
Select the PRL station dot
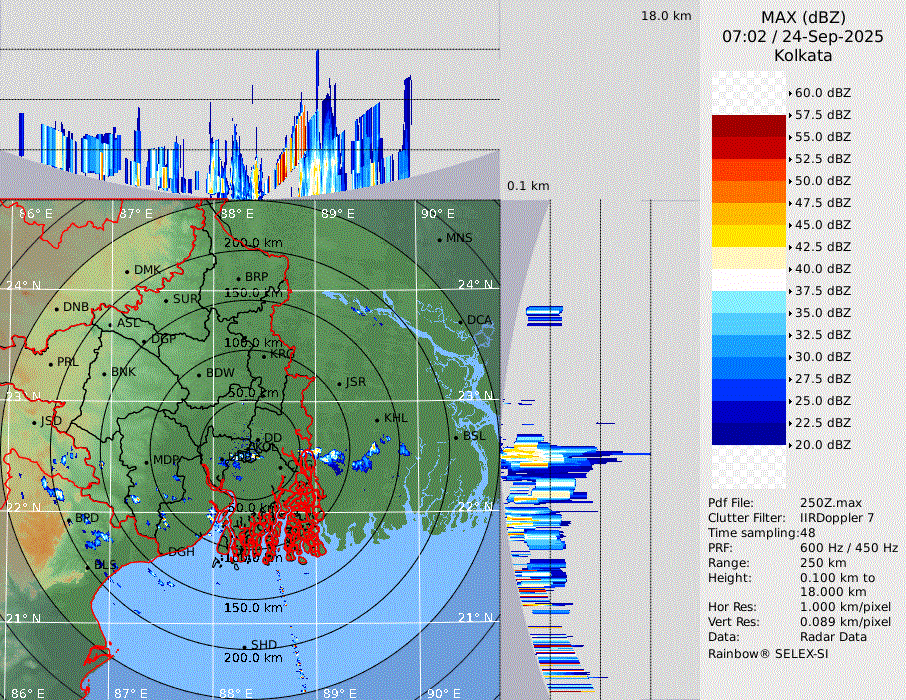(50, 363)
